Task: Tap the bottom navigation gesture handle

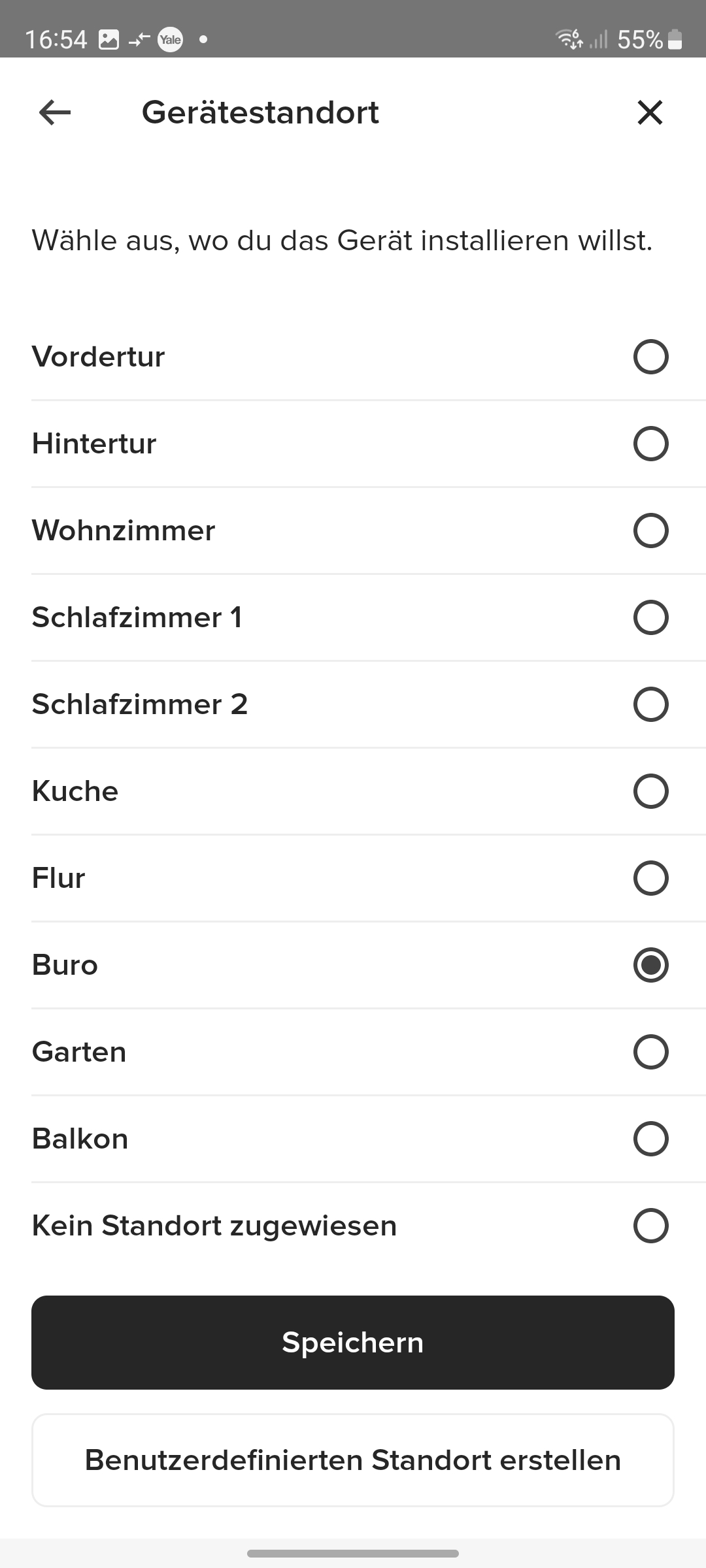Action: [x=353, y=1553]
